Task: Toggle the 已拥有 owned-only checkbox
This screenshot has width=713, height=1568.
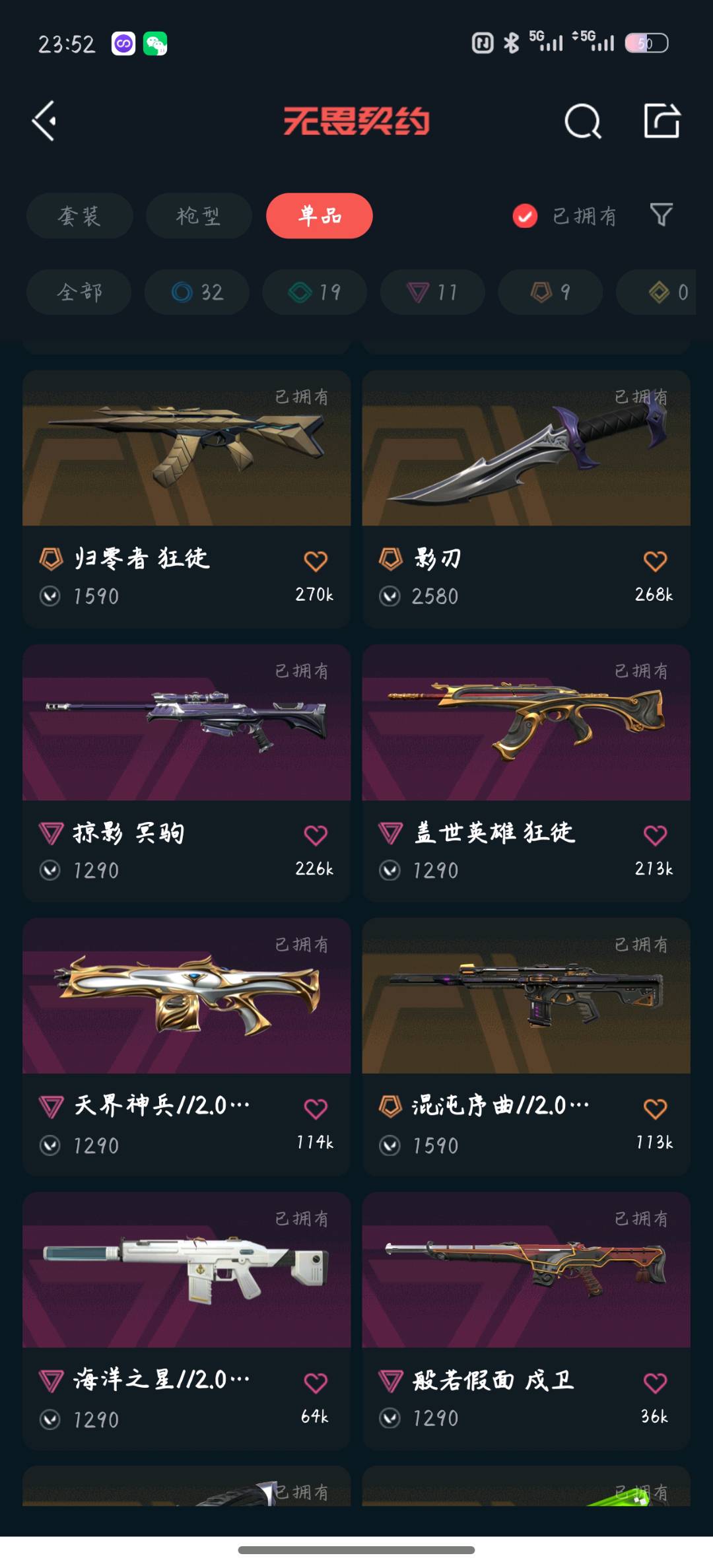Action: (x=525, y=216)
